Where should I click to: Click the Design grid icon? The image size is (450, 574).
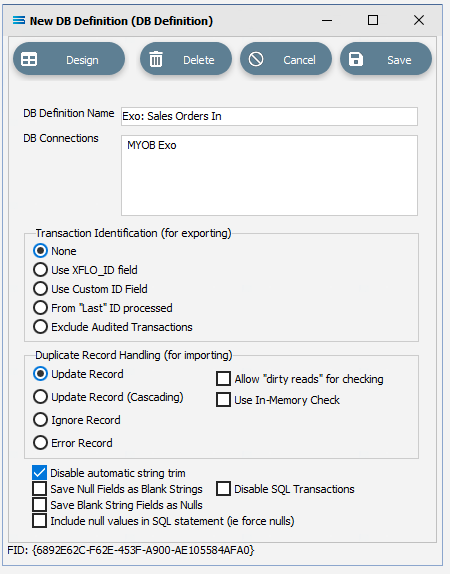click(29, 59)
